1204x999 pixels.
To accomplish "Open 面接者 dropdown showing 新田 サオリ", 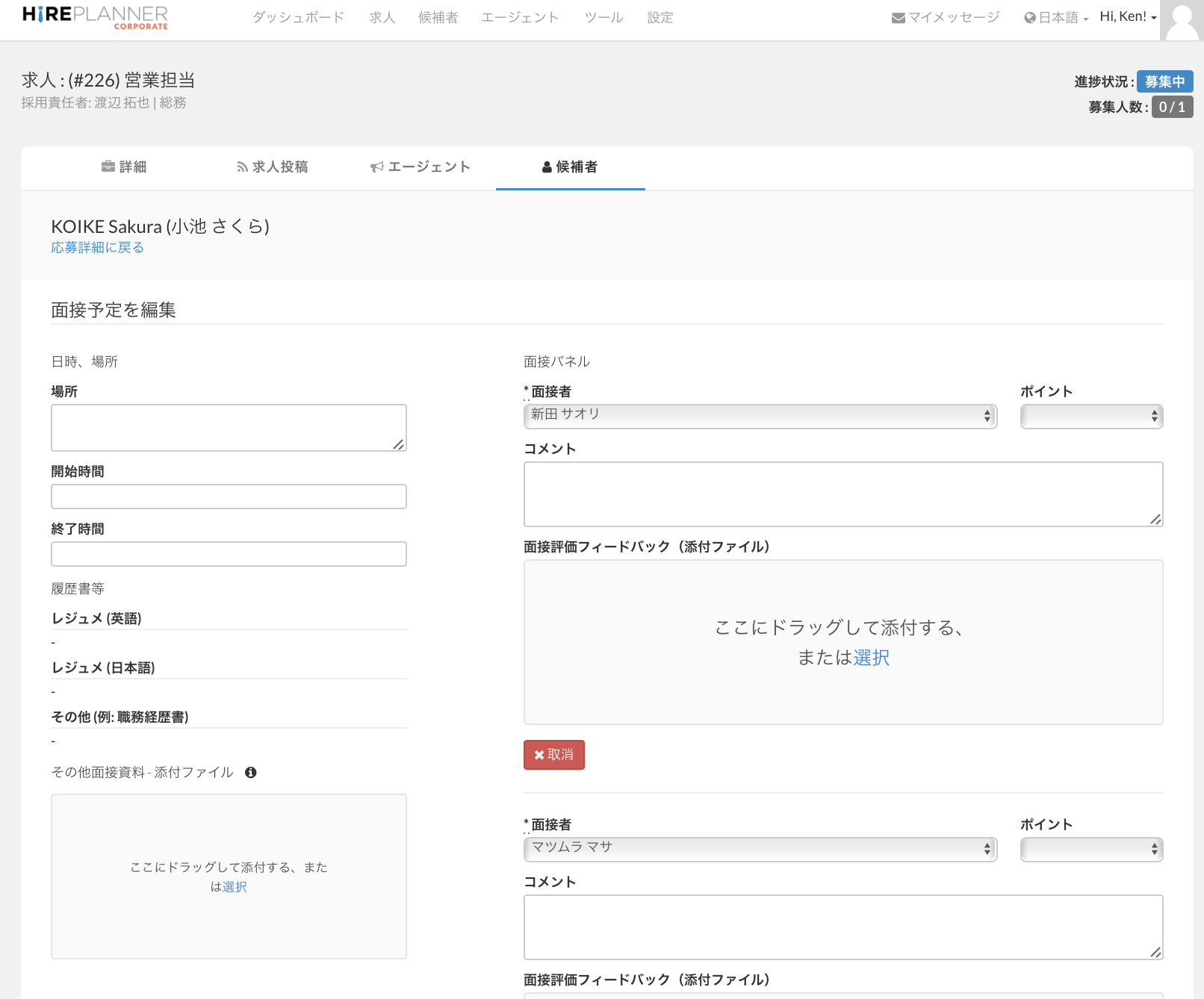I will click(760, 416).
